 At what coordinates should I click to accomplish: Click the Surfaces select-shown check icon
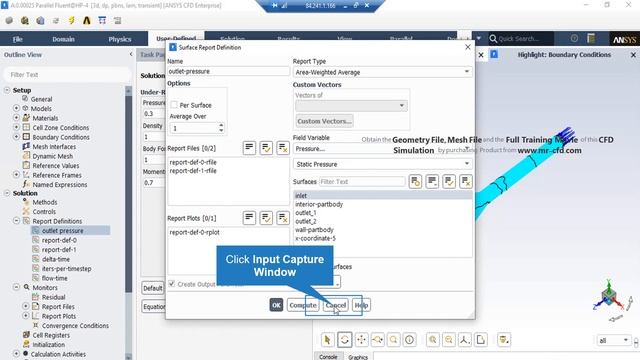(449, 182)
